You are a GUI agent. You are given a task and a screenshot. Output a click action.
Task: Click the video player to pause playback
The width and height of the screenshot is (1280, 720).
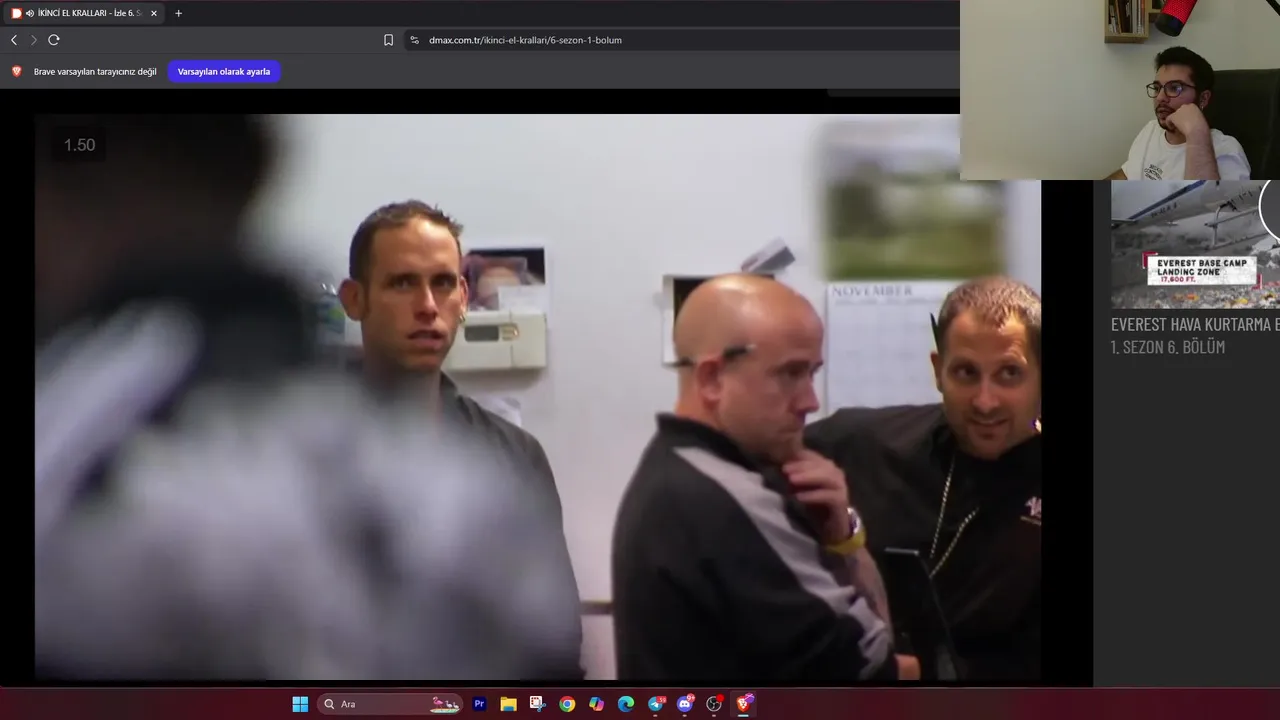538,397
